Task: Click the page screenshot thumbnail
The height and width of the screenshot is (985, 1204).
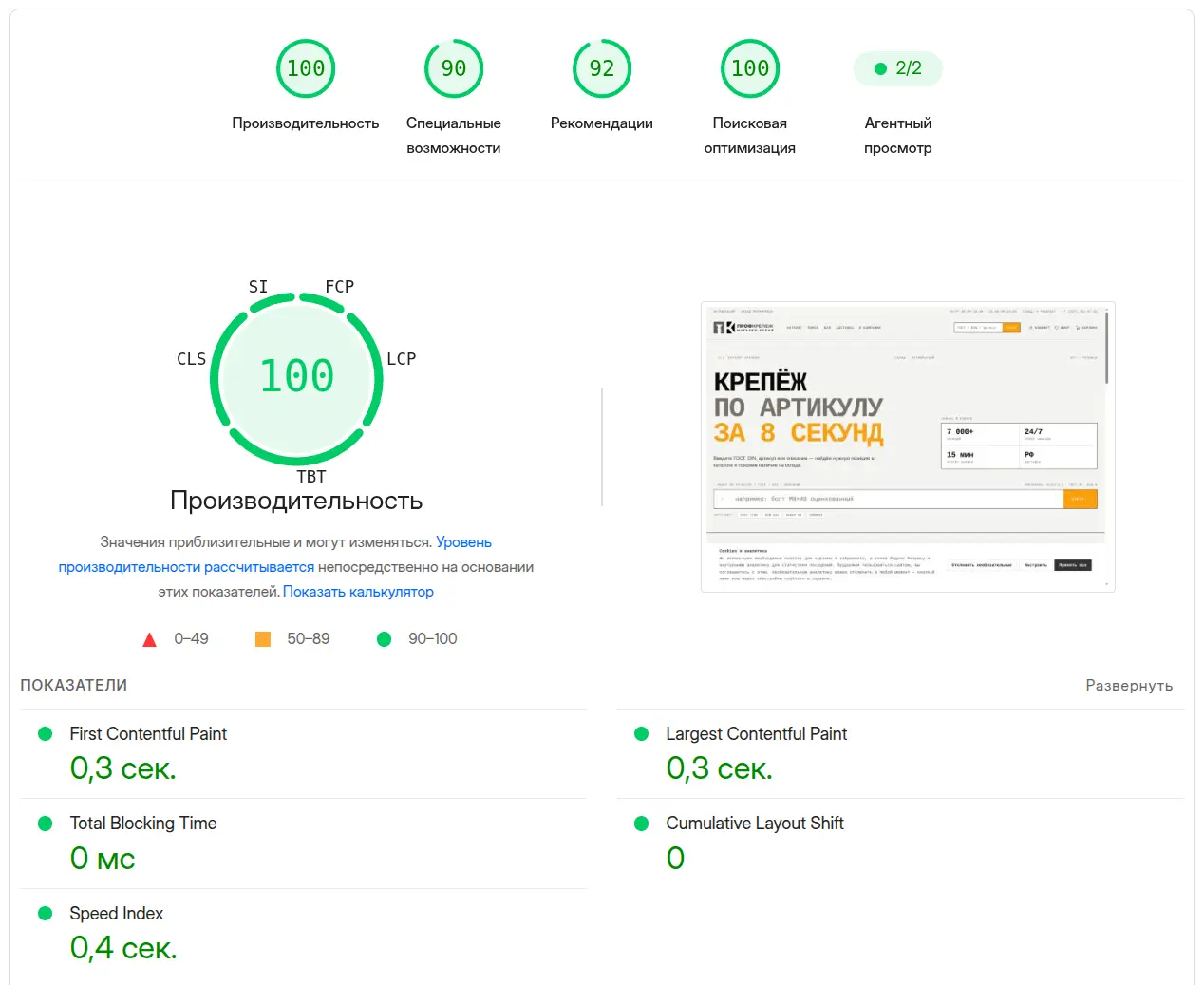Action: point(908,446)
